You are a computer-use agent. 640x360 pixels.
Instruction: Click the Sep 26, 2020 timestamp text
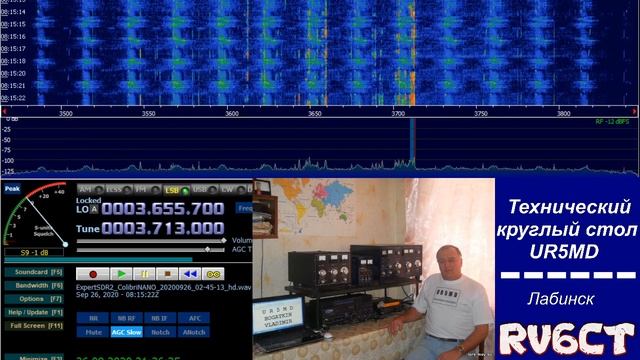[112, 294]
